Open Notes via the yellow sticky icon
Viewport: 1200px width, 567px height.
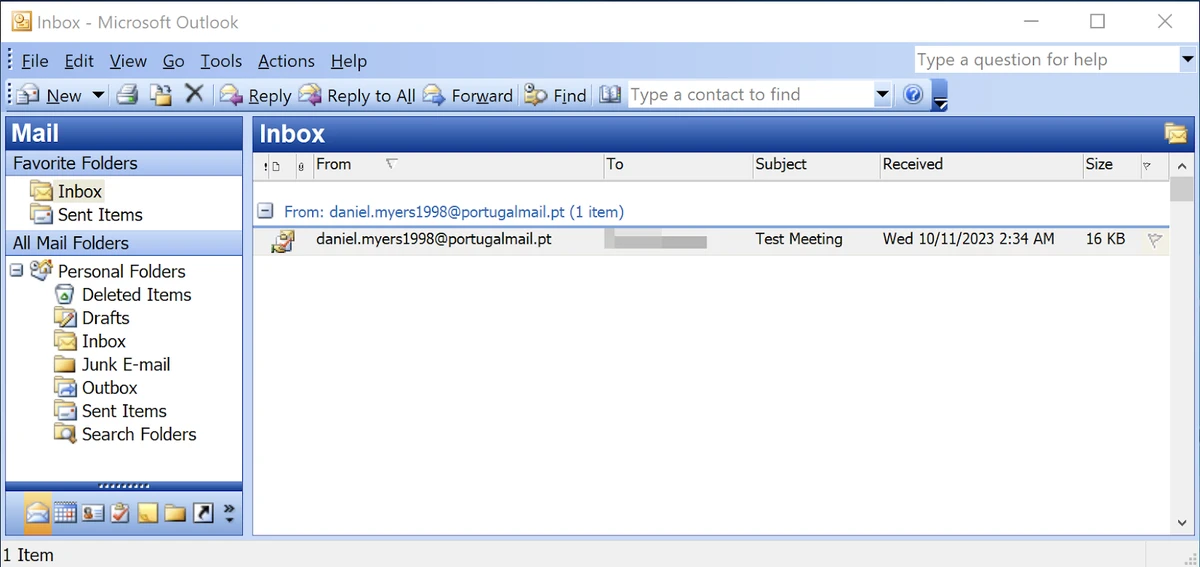click(x=147, y=513)
